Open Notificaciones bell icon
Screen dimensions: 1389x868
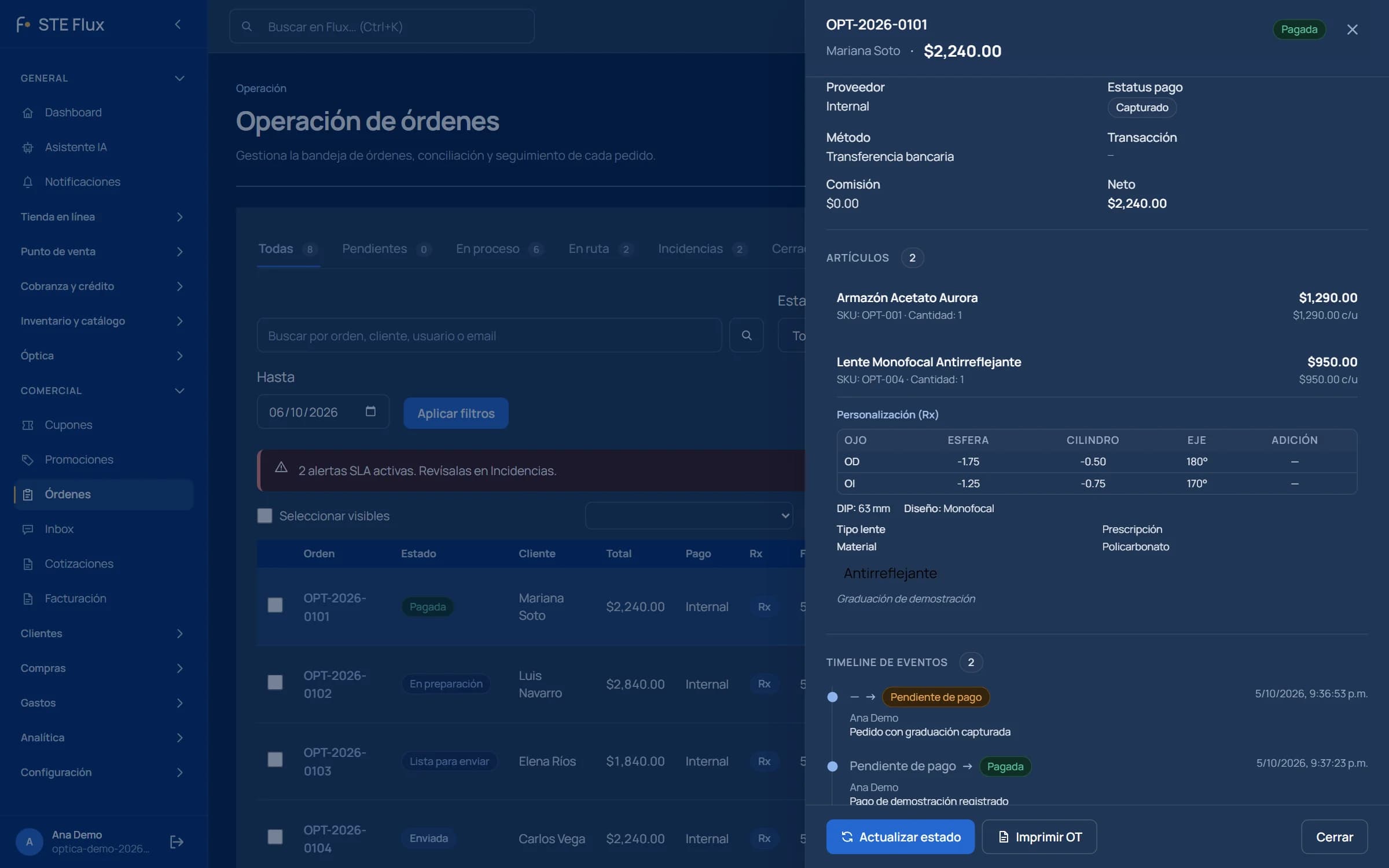(x=28, y=182)
